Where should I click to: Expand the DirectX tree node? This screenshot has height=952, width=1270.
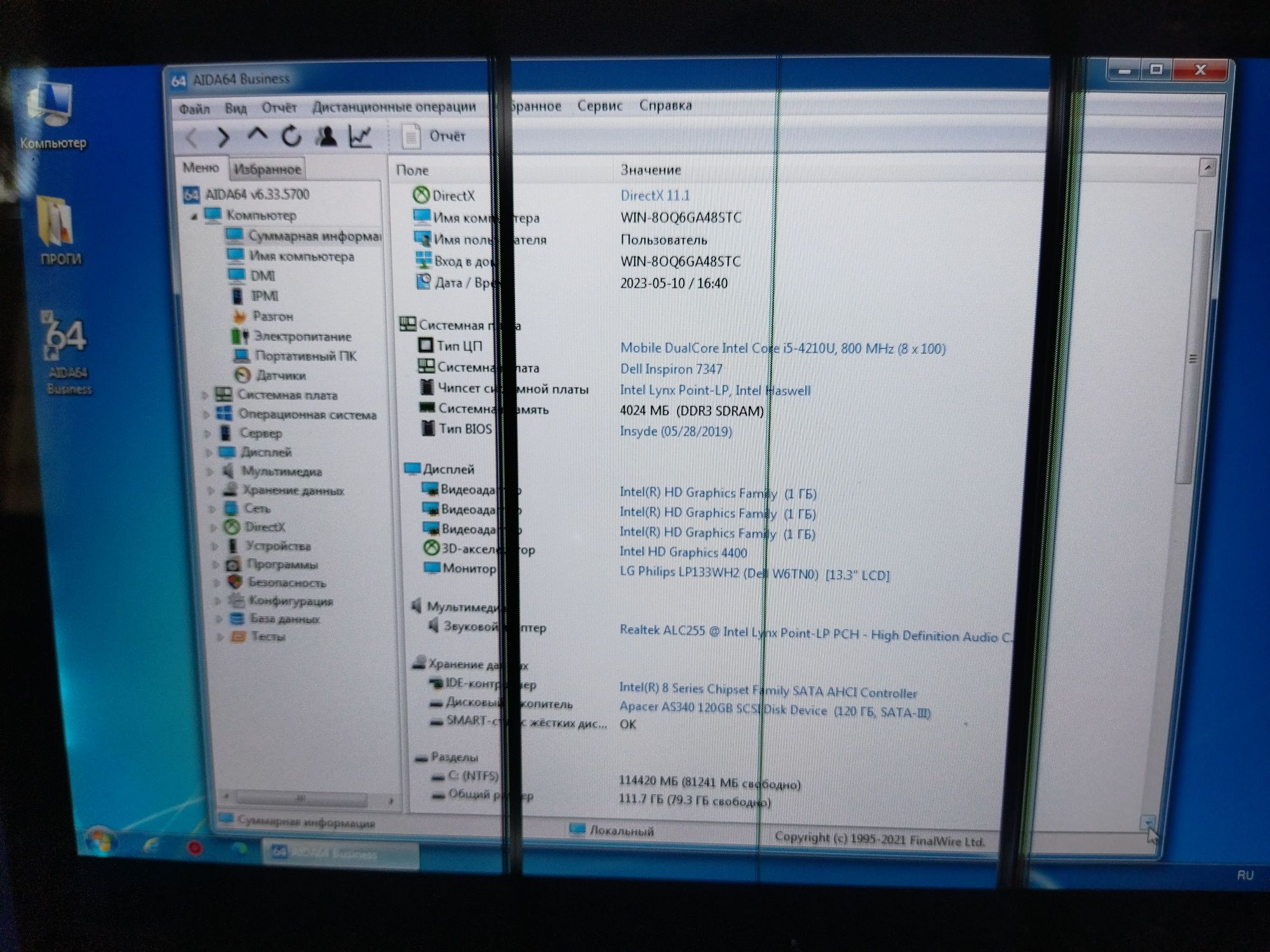coord(213,527)
